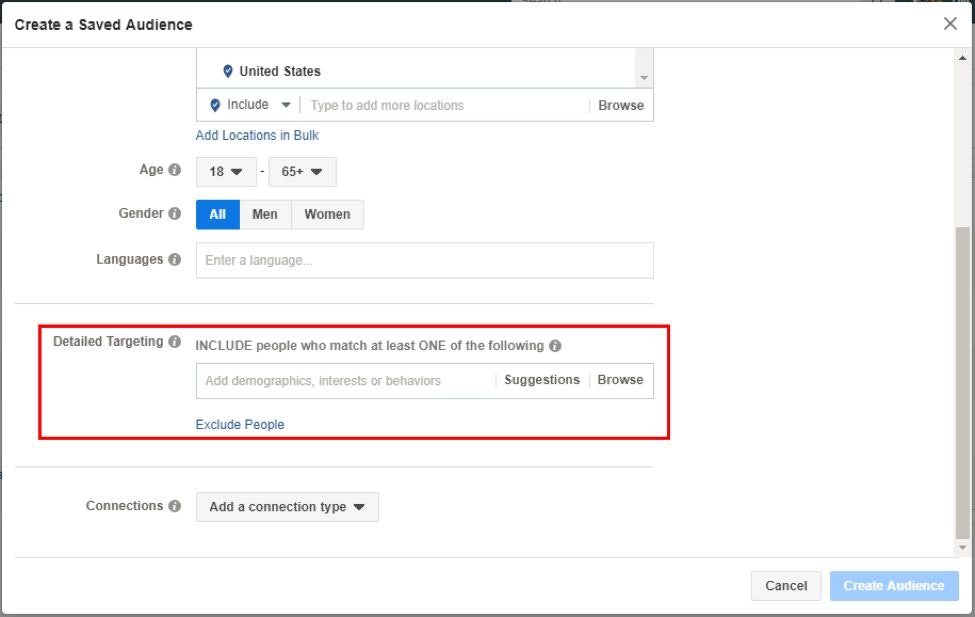
Task: Select All genders option
Action: (x=217, y=215)
